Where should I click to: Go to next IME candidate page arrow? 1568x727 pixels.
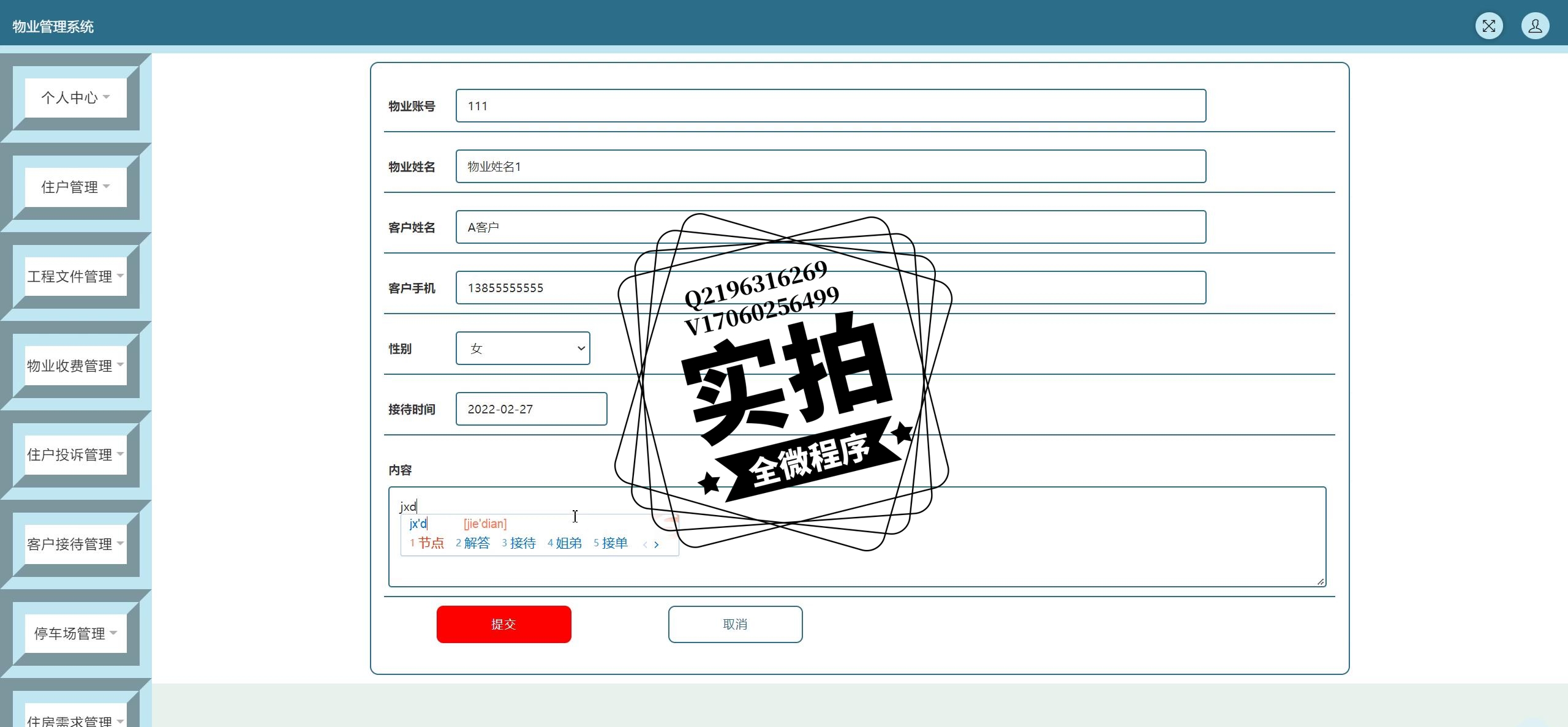(657, 544)
